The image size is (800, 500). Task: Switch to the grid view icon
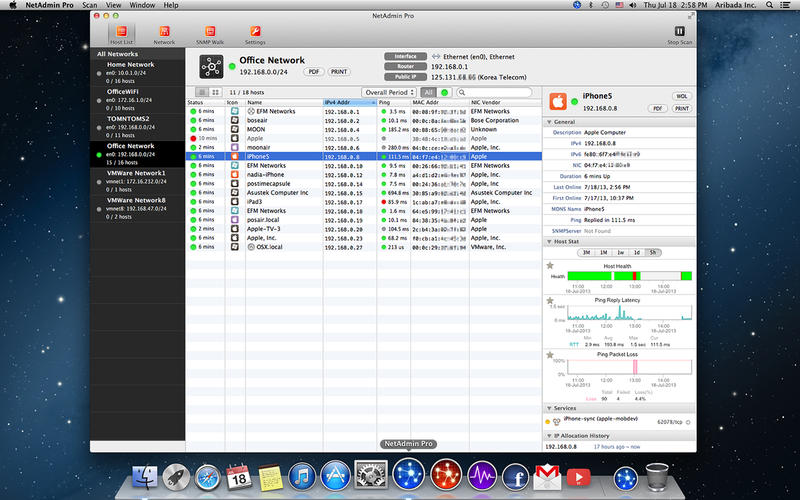click(x=215, y=92)
